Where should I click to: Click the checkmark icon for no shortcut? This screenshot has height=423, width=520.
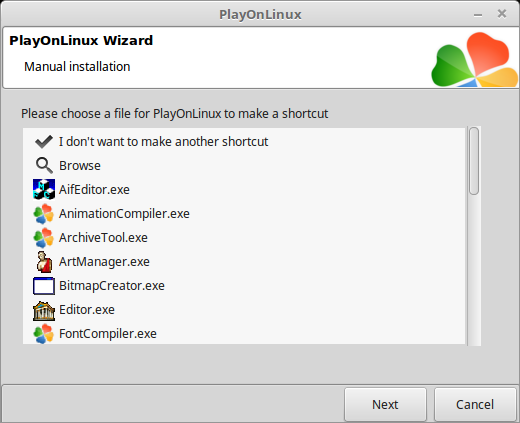44,142
